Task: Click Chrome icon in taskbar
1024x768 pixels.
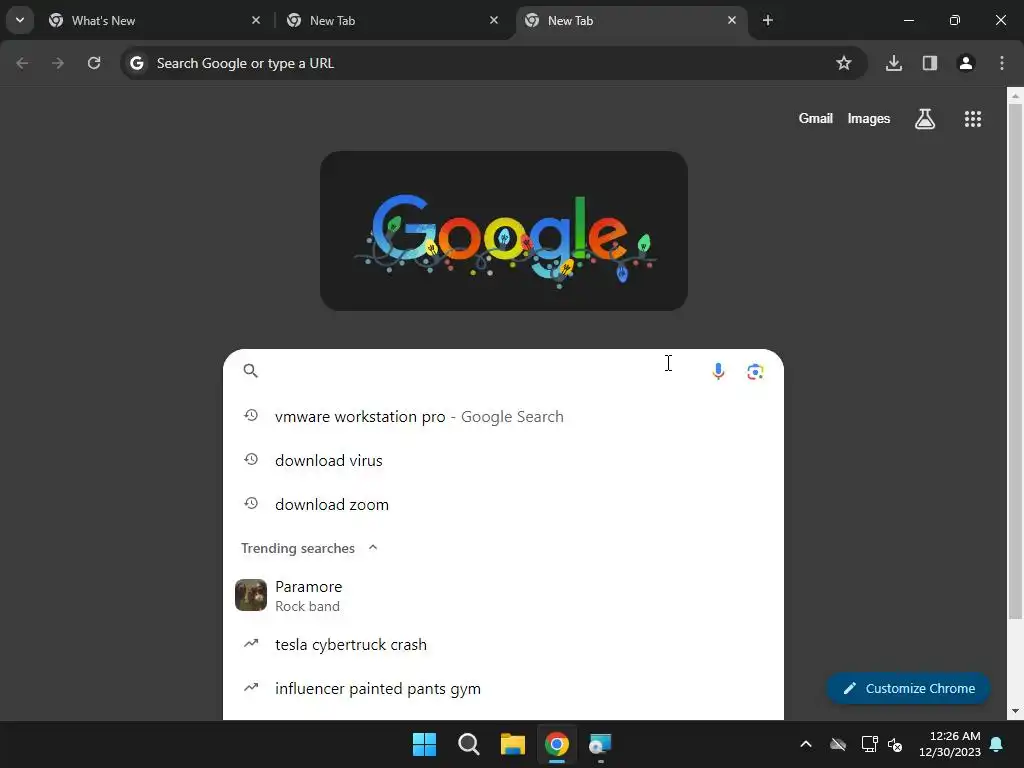Action: [x=557, y=744]
